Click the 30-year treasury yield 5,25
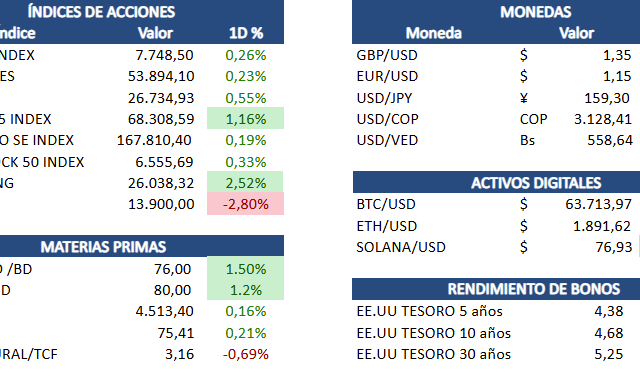The height and width of the screenshot is (376, 640). pos(609,354)
